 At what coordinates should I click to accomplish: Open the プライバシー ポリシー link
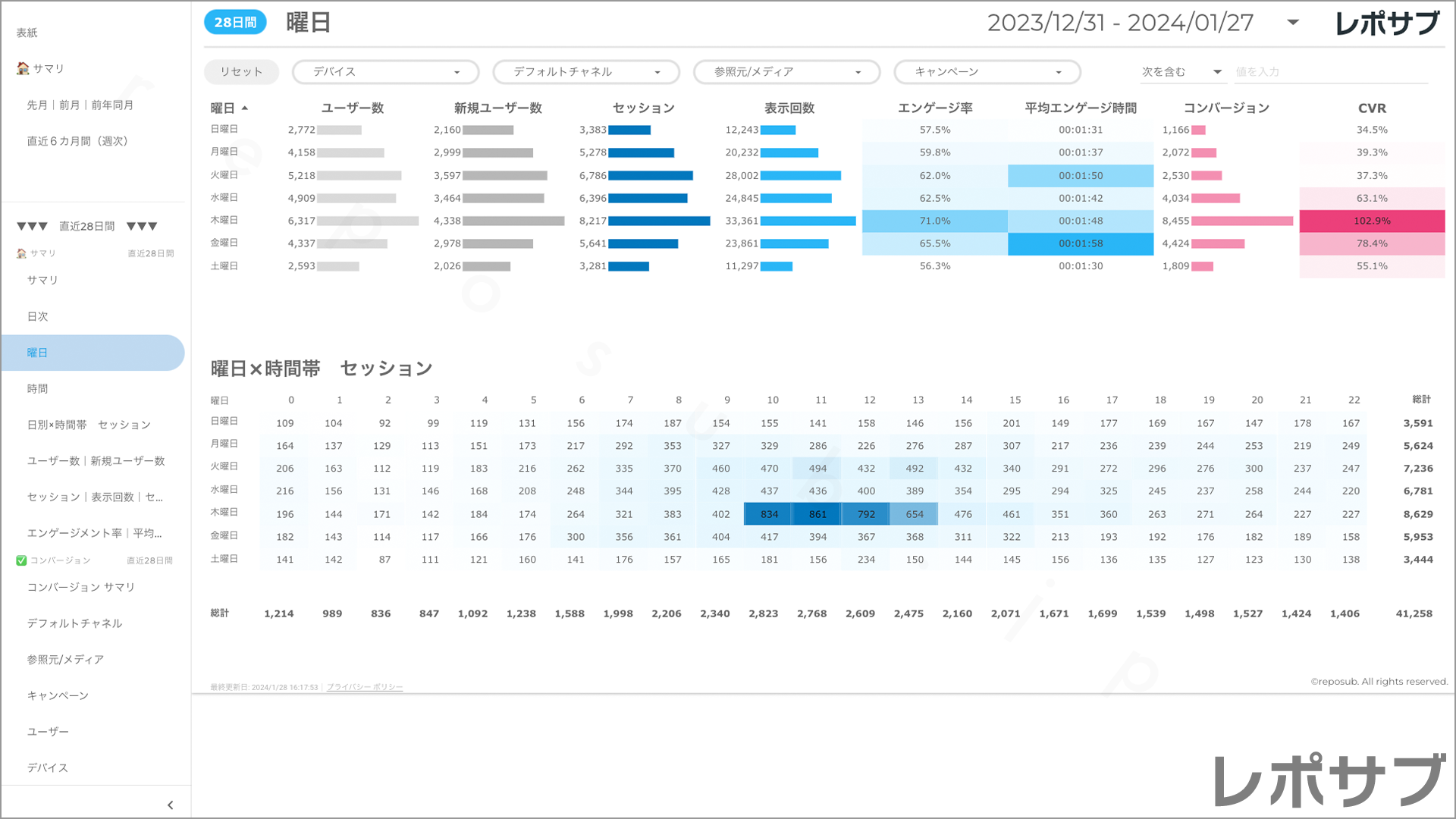(x=365, y=687)
